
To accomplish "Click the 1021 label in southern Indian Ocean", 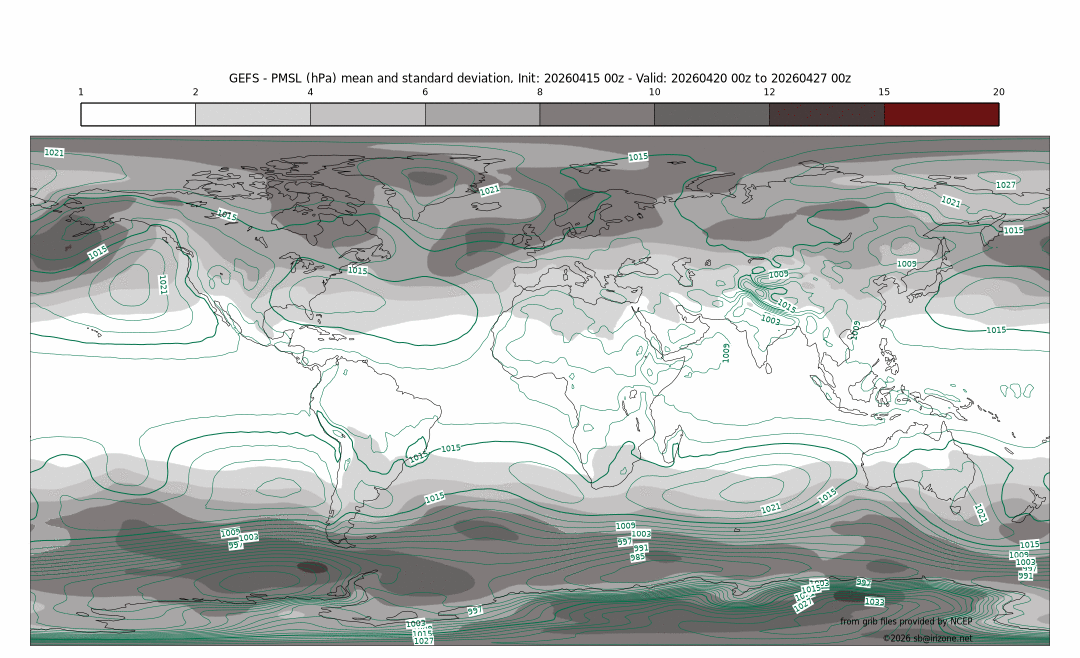I will (x=770, y=508).
